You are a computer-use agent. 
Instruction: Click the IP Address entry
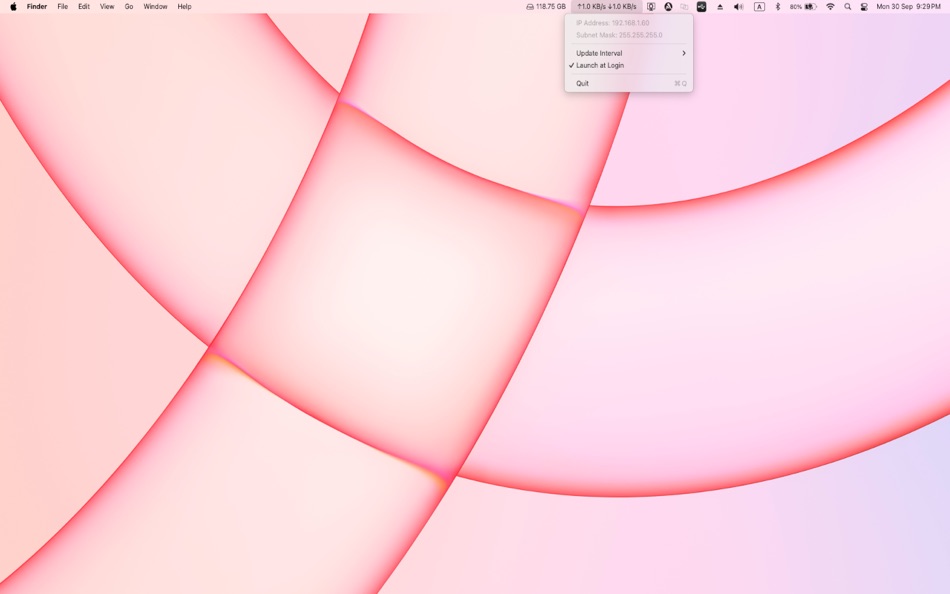[x=611, y=22]
